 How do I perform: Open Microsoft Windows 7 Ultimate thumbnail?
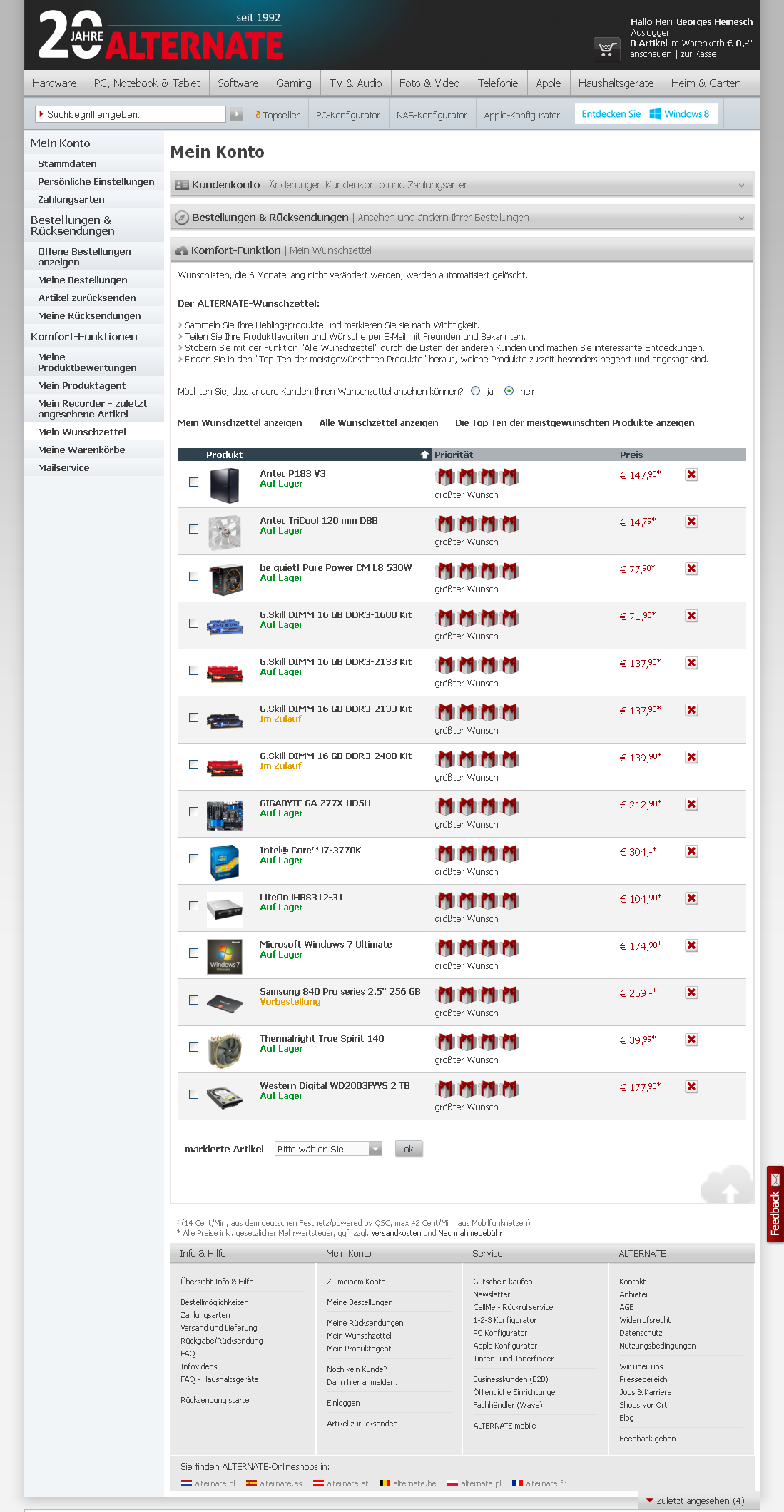225,956
